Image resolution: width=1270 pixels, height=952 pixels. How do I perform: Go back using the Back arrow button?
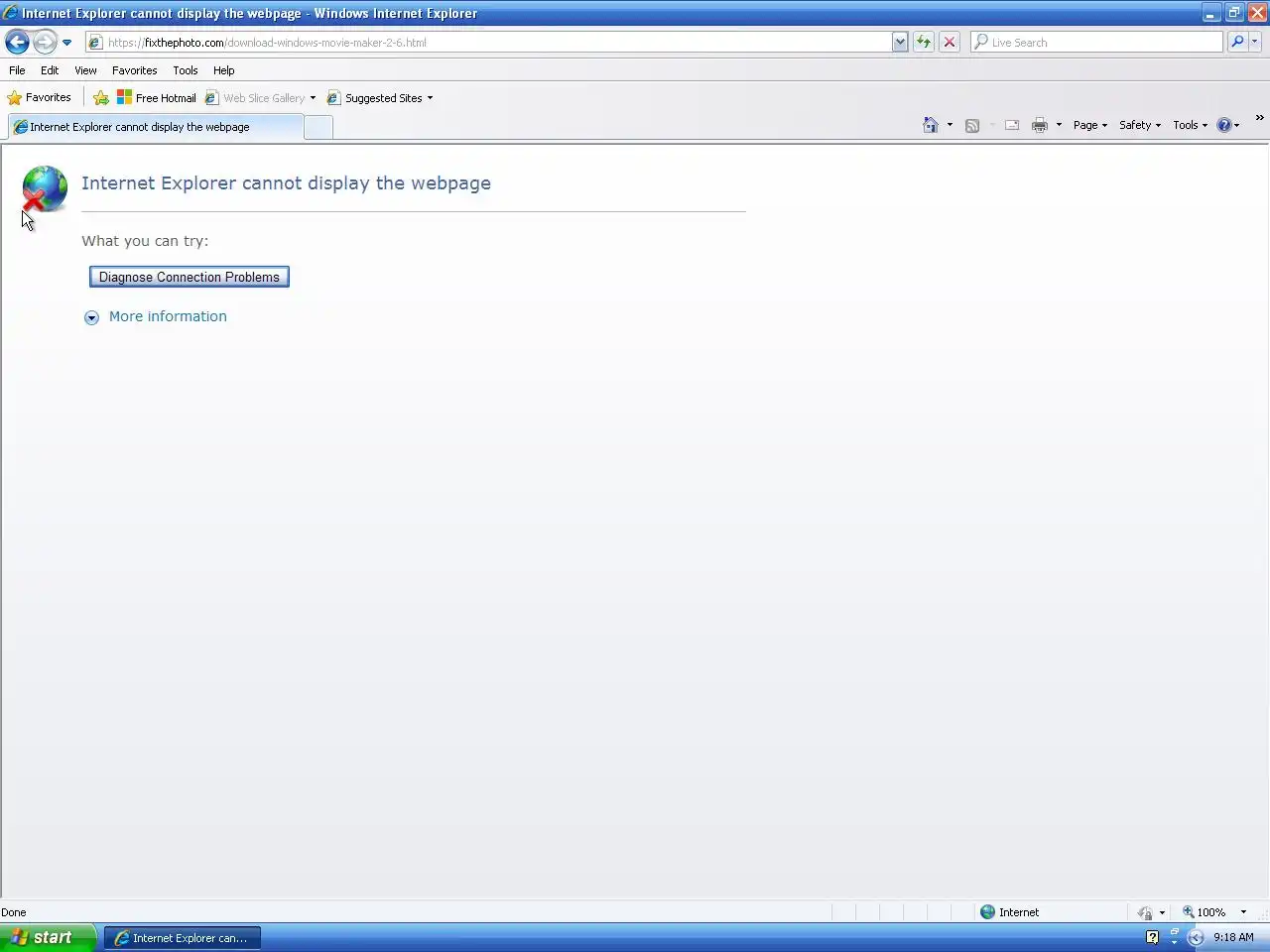[17, 42]
